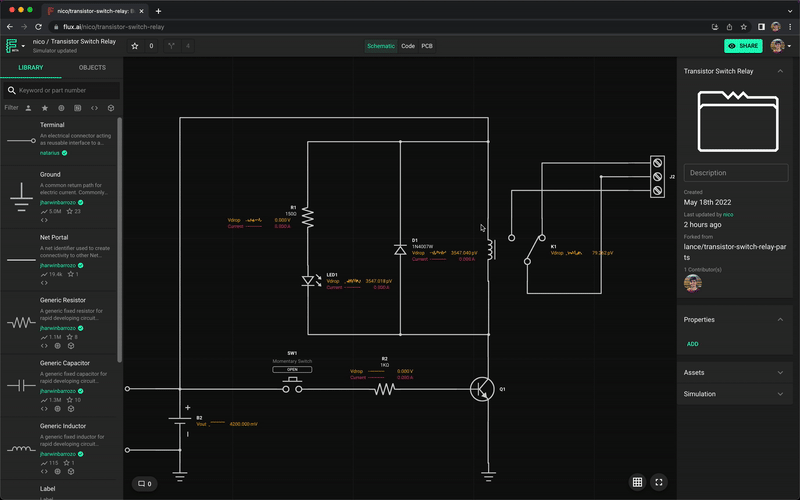This screenshot has width=800, height=500.
Task: Select the Terminal library part
Action: [x=59, y=140]
